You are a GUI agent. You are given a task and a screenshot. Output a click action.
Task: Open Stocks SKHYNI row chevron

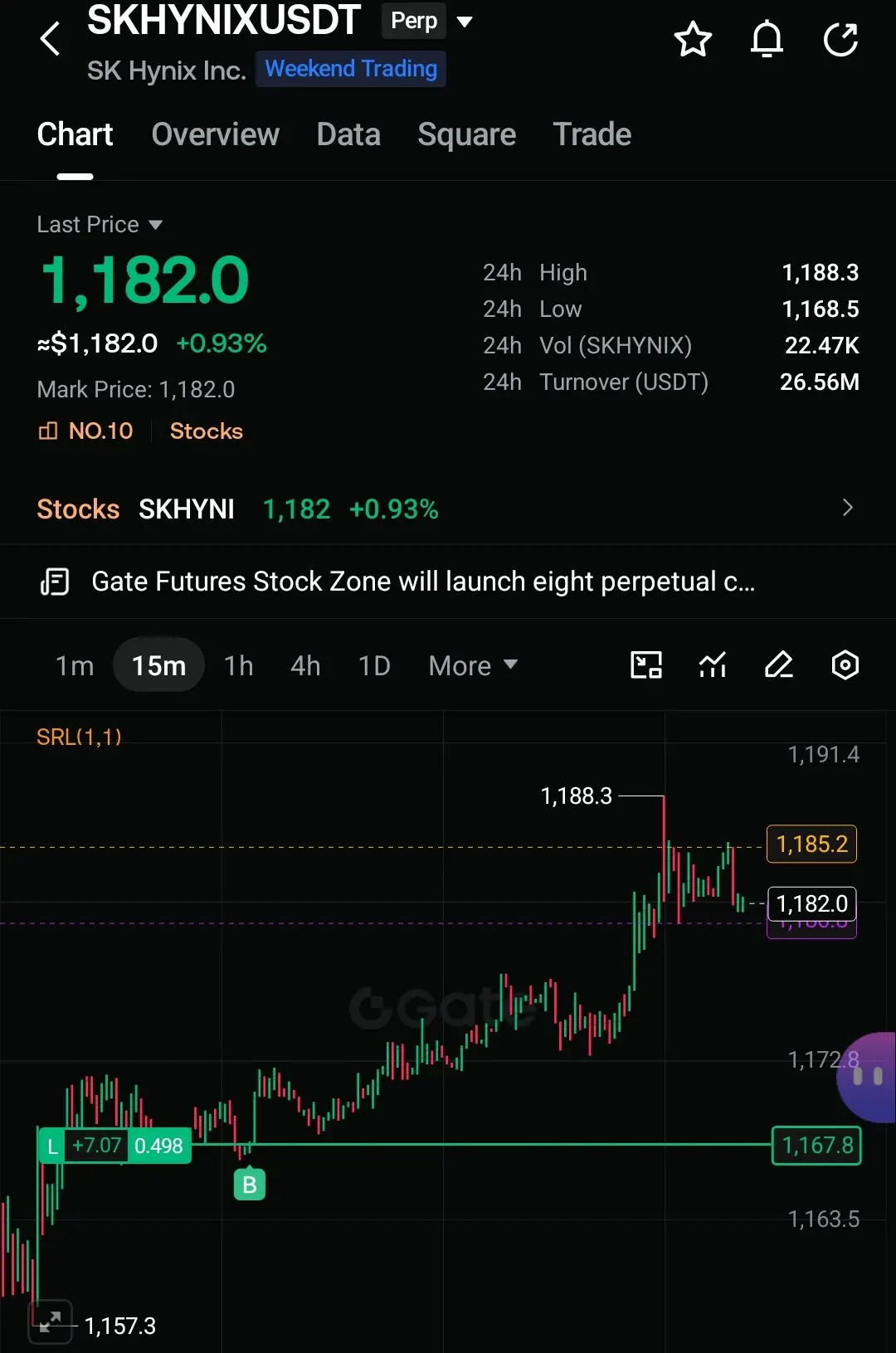pyautogui.click(x=847, y=508)
